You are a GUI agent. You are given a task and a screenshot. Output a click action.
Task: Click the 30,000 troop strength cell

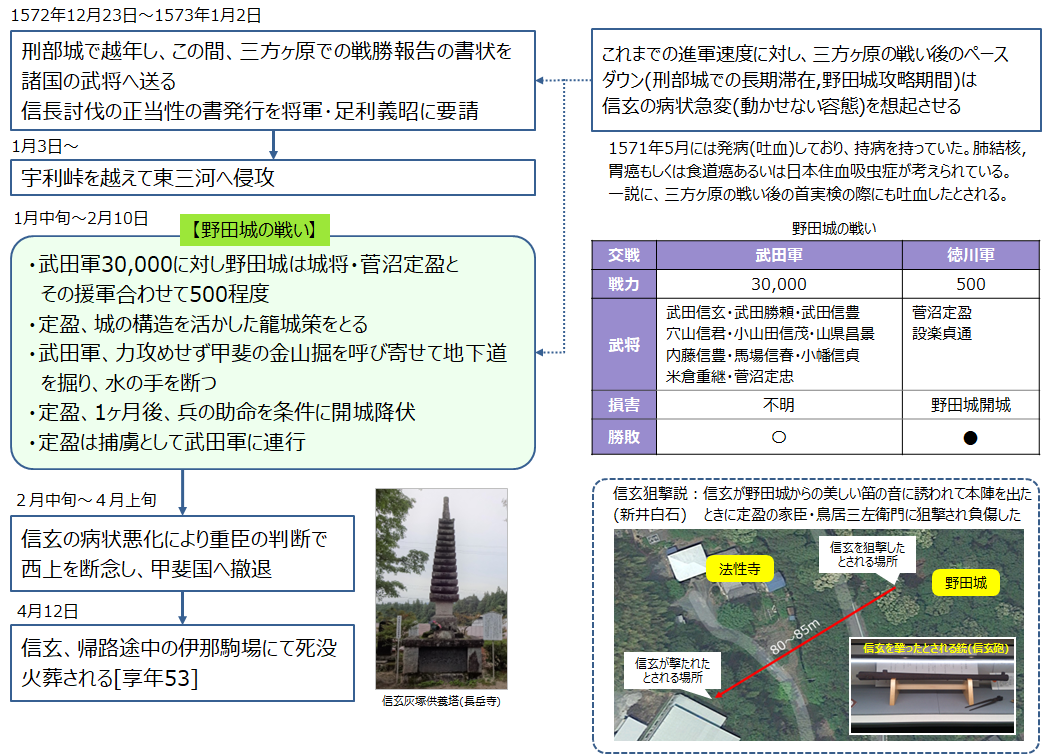pyautogui.click(x=778, y=284)
